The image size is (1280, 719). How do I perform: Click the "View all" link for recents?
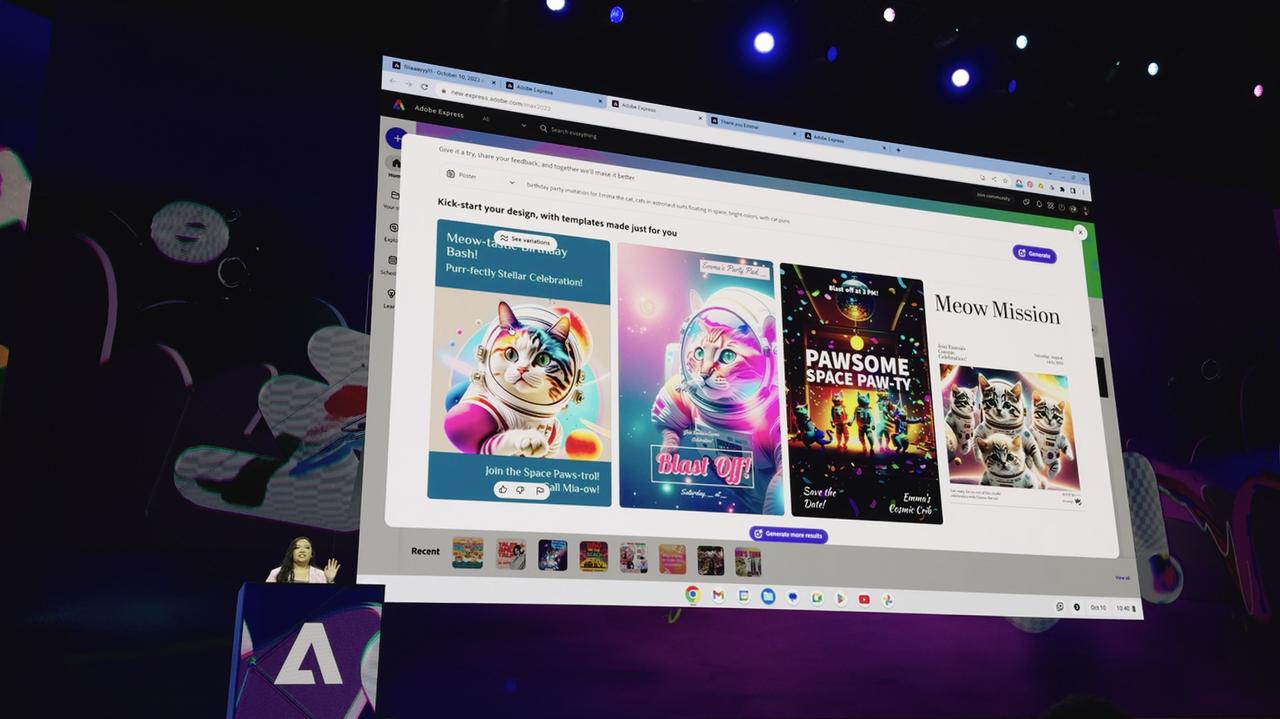click(x=1122, y=577)
